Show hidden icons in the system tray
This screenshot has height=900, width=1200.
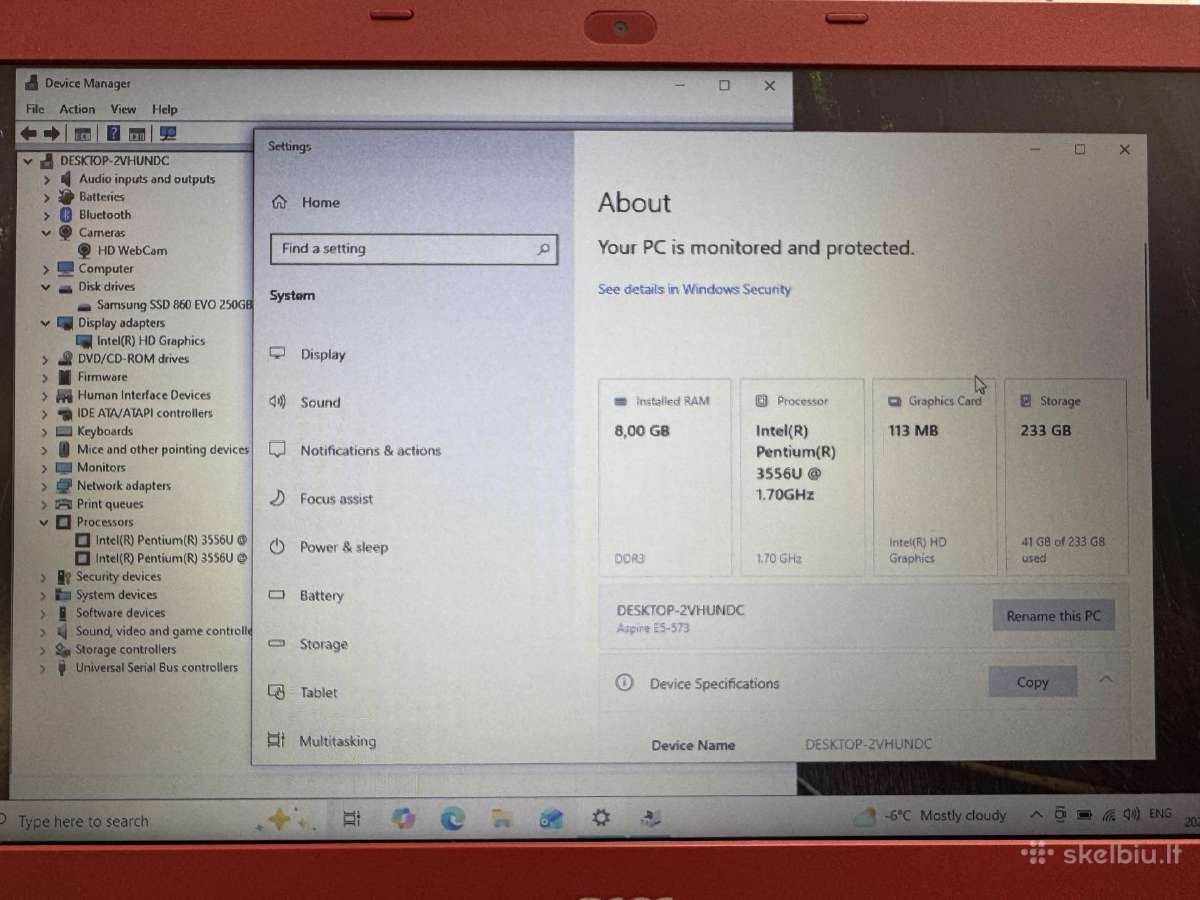[x=1036, y=815]
